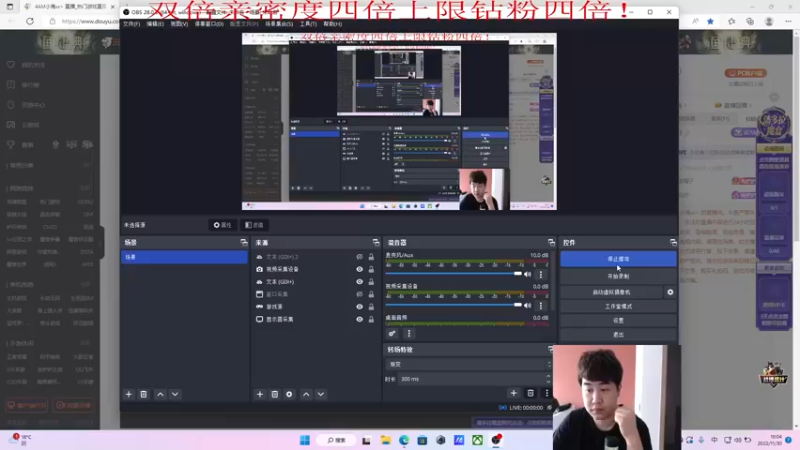Open Microsoft Edge from the taskbar

[404, 440]
